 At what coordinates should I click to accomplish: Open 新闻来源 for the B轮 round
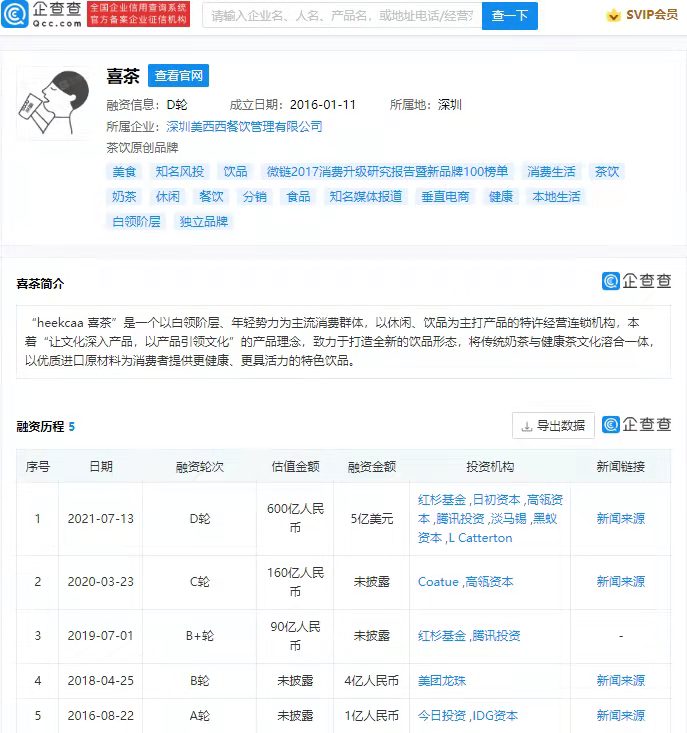(x=621, y=681)
